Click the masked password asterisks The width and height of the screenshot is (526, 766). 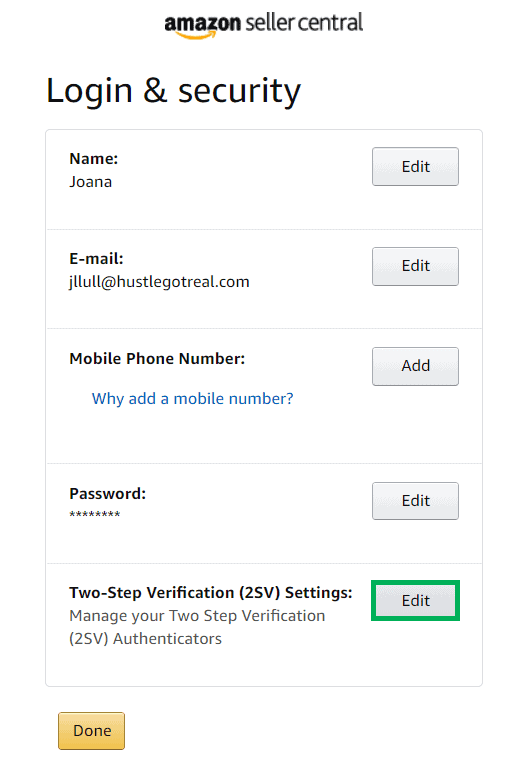click(x=95, y=514)
